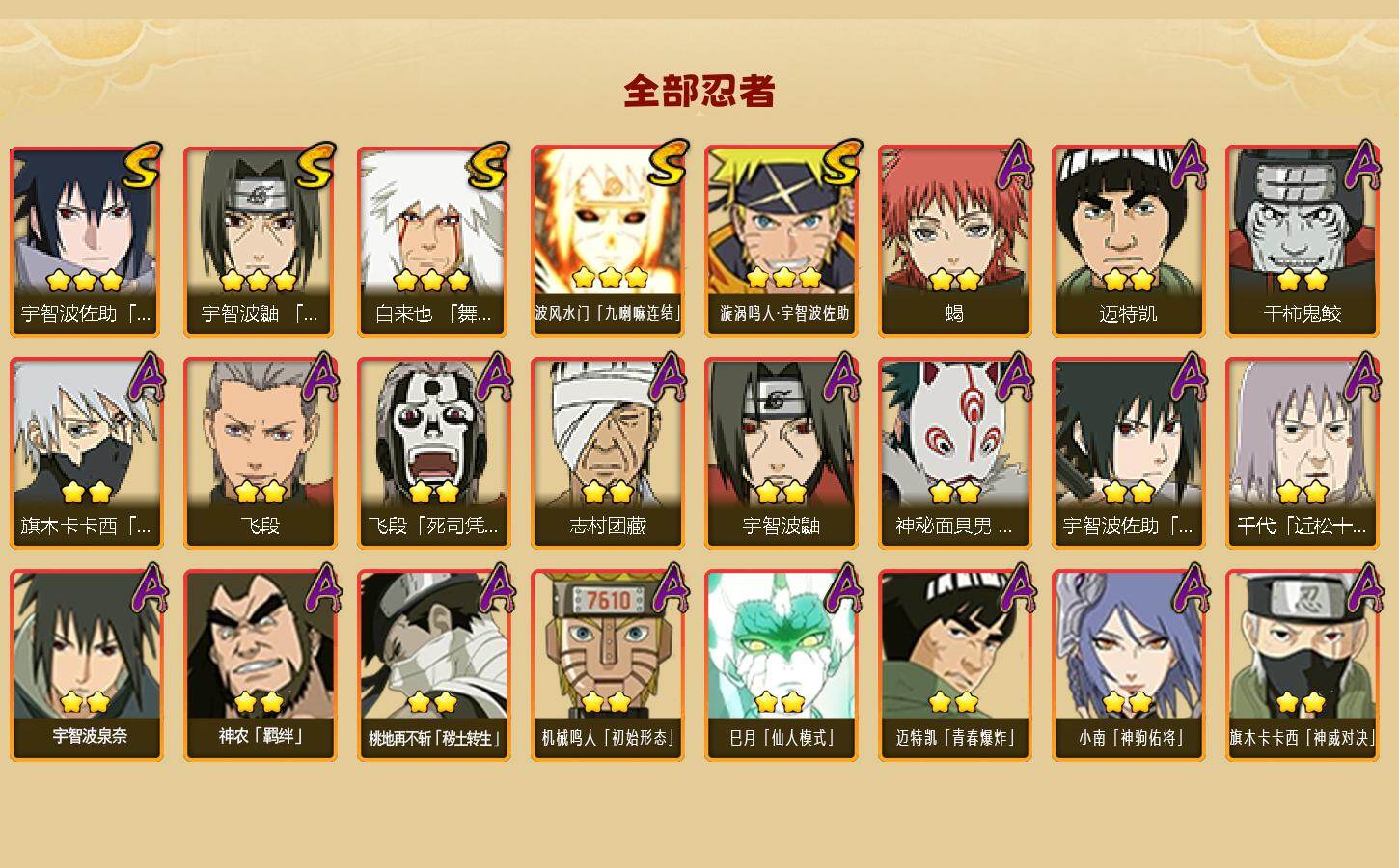Select 飞段「死司凭…」 skull-face card
1399x868 pixels.
(x=433, y=453)
